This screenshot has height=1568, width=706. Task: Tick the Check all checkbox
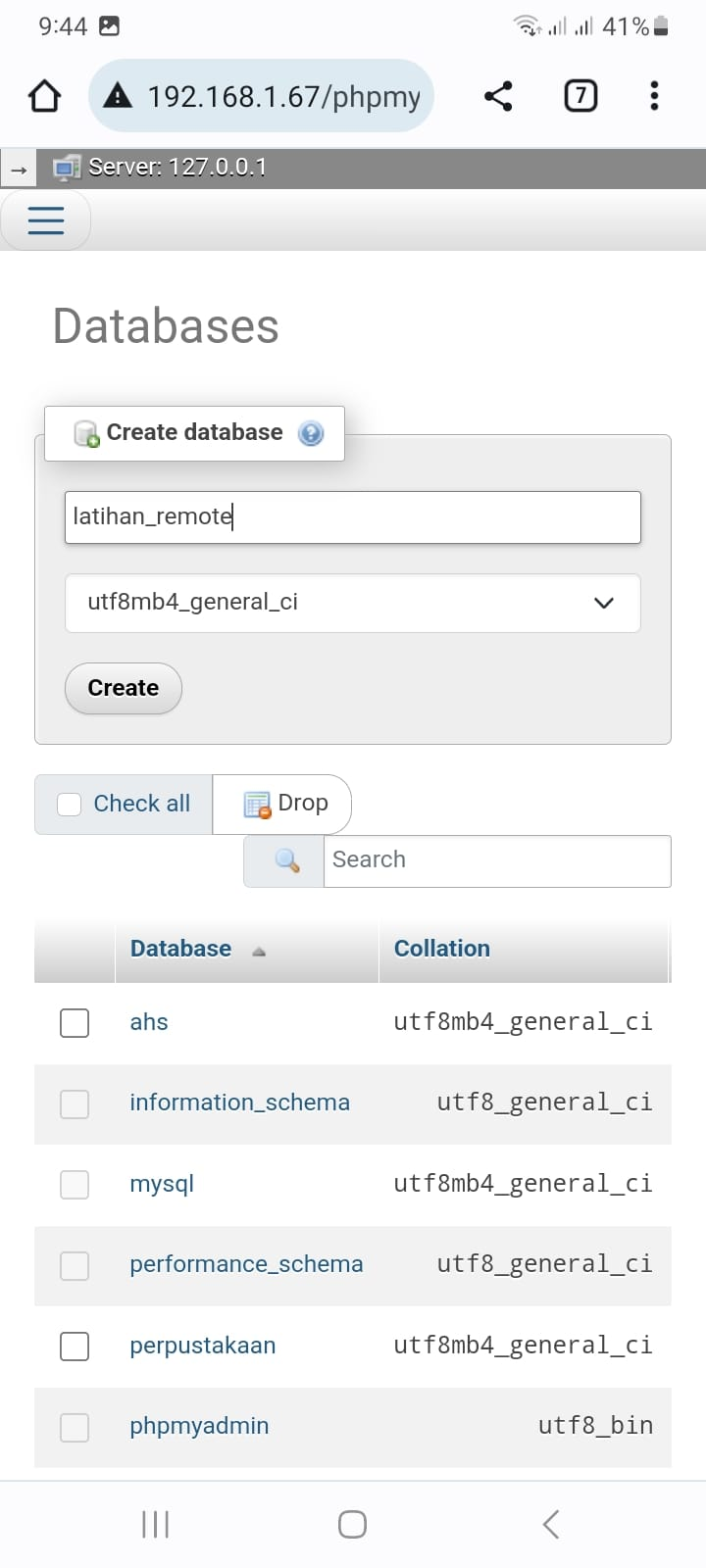(x=70, y=805)
